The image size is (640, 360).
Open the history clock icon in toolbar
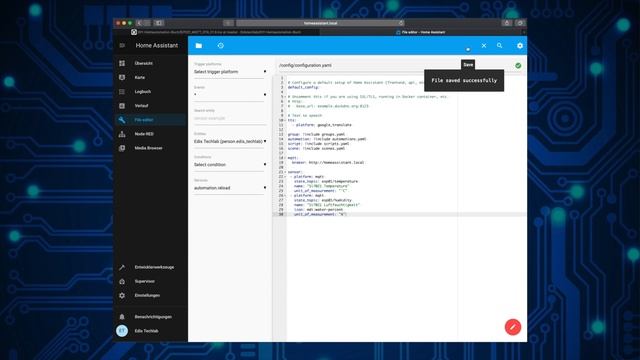(221, 46)
